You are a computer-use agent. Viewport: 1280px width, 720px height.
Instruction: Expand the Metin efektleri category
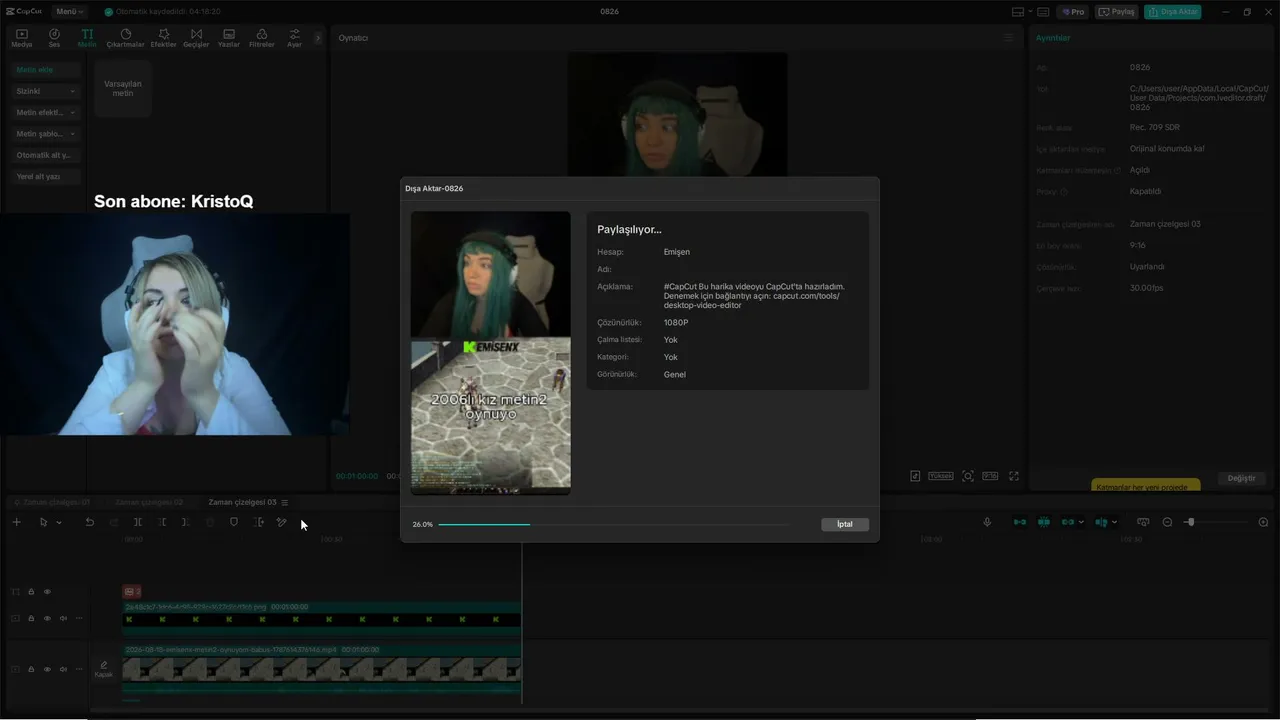point(45,113)
